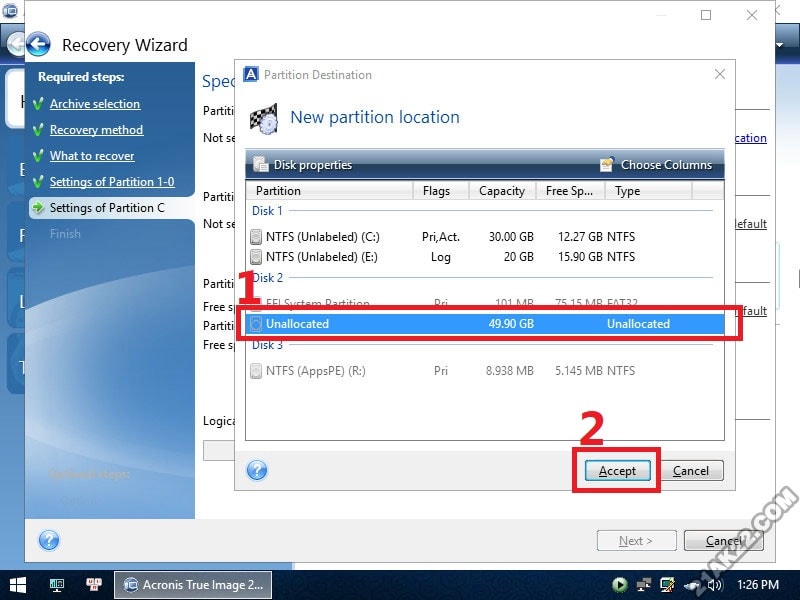Select Settings of Partition C step
800x600 pixels.
pyautogui.click(x=107, y=208)
